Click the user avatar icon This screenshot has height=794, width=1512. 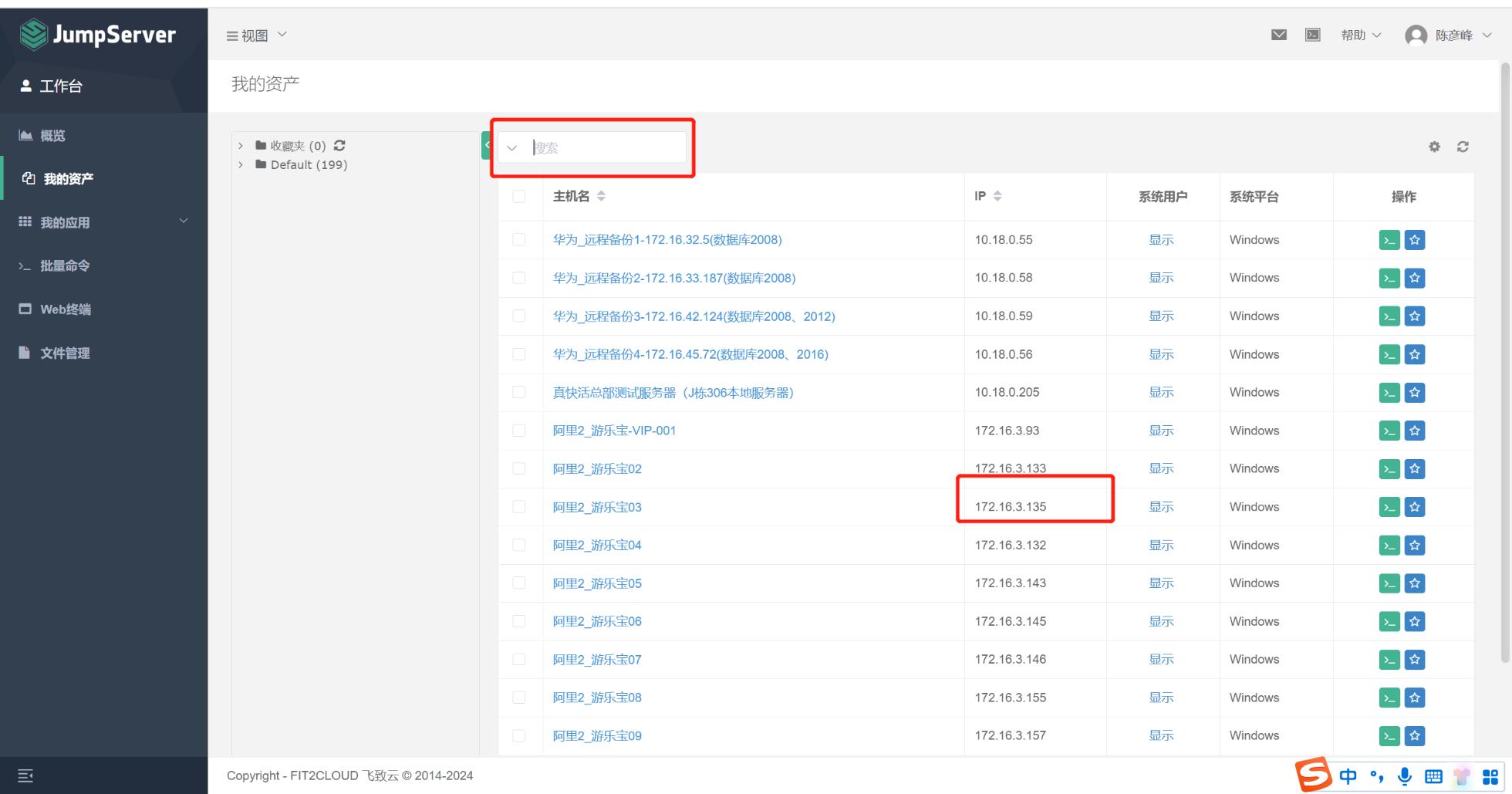pos(1416,35)
